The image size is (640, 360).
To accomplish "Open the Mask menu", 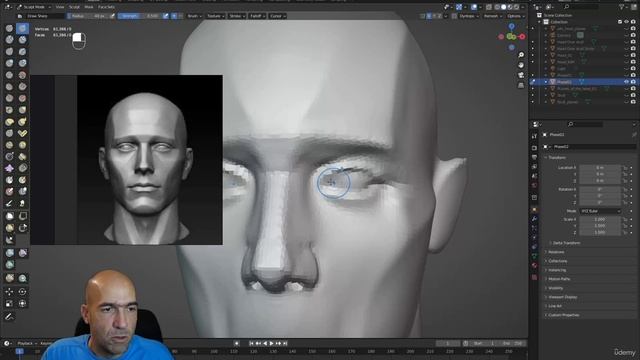I will (x=89, y=7).
